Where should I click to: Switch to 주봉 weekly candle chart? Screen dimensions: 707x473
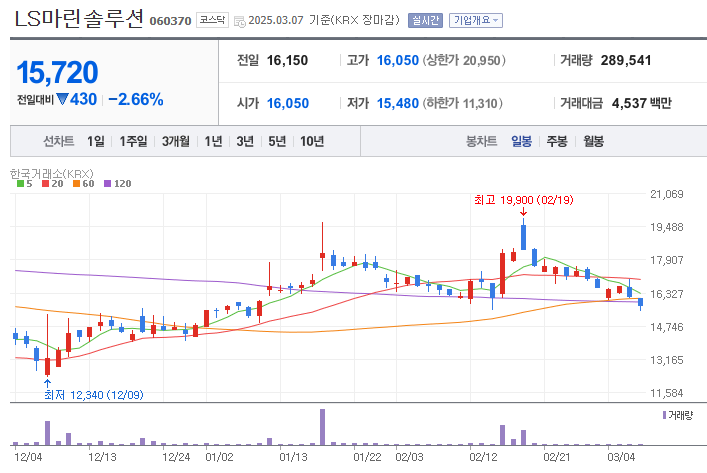[x=557, y=142]
